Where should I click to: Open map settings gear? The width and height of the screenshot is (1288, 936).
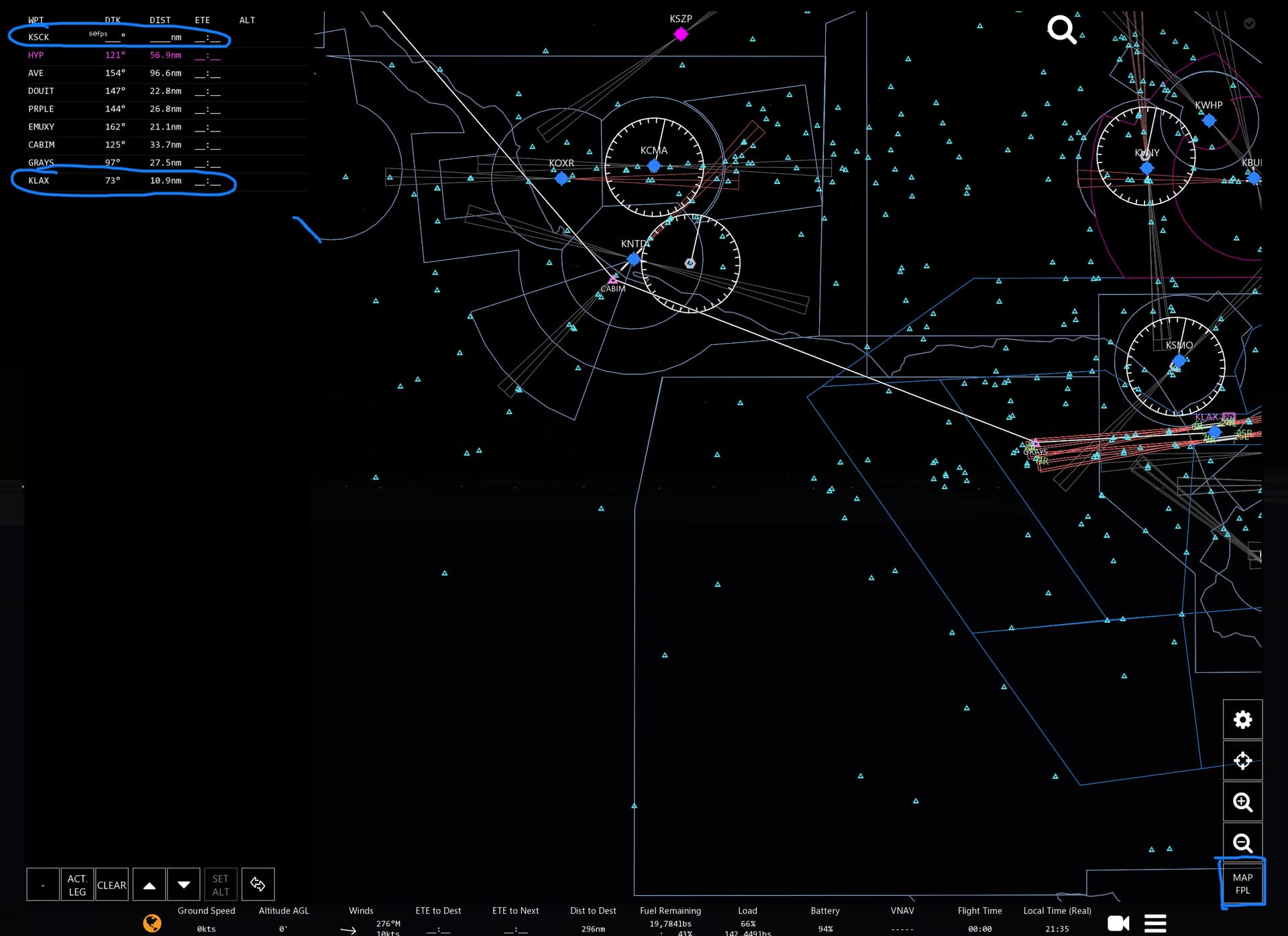point(1242,720)
